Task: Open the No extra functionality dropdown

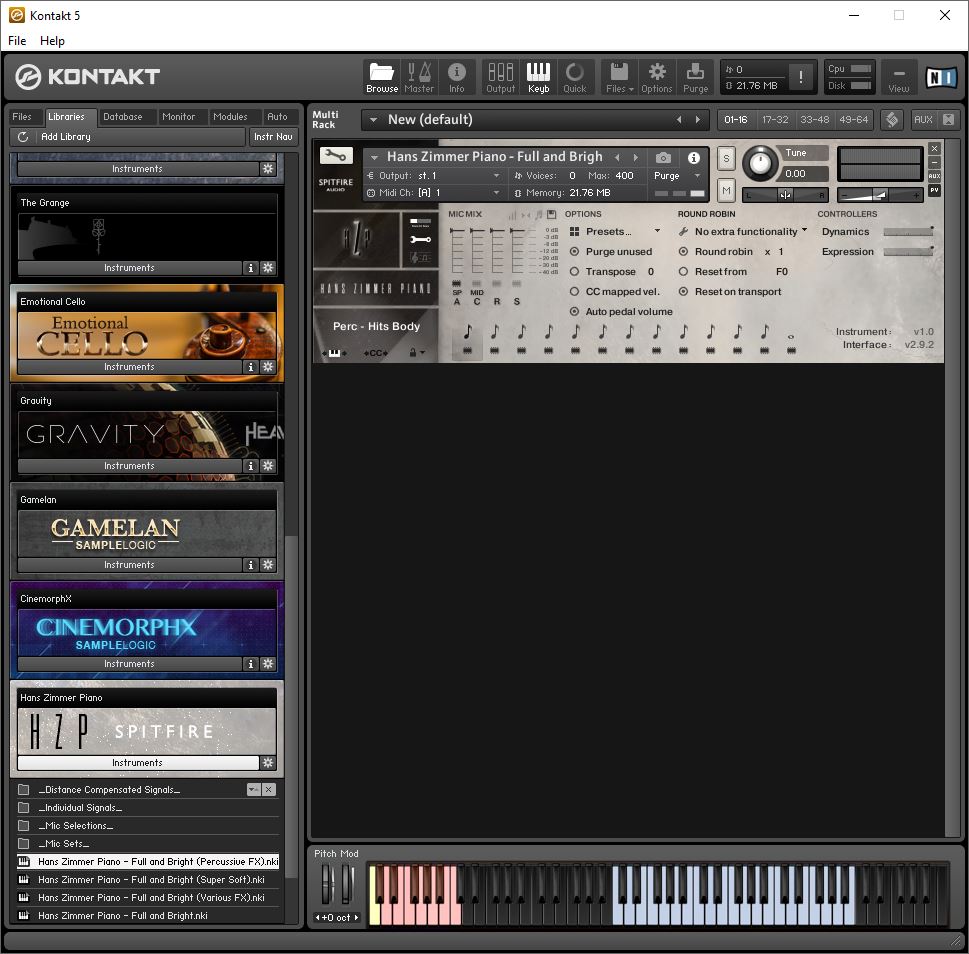Action: 805,230
